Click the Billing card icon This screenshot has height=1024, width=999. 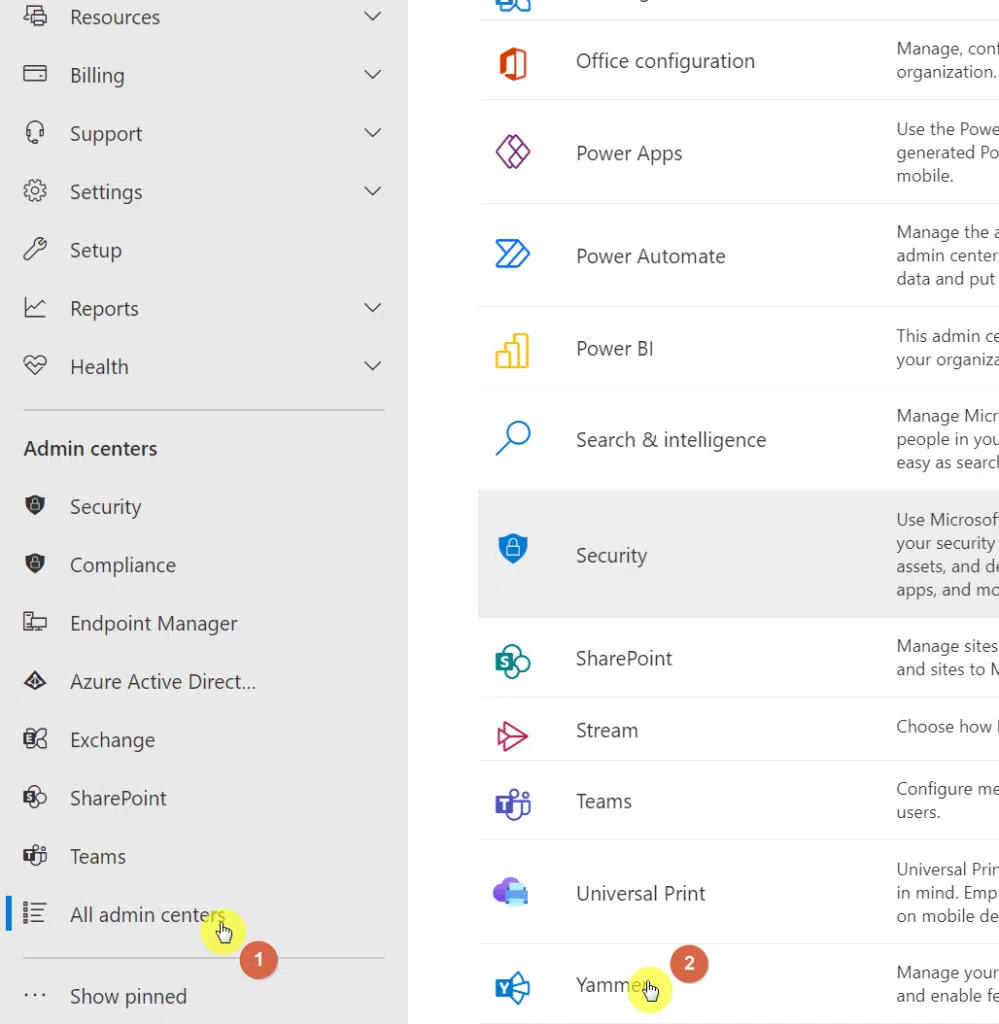coord(35,73)
